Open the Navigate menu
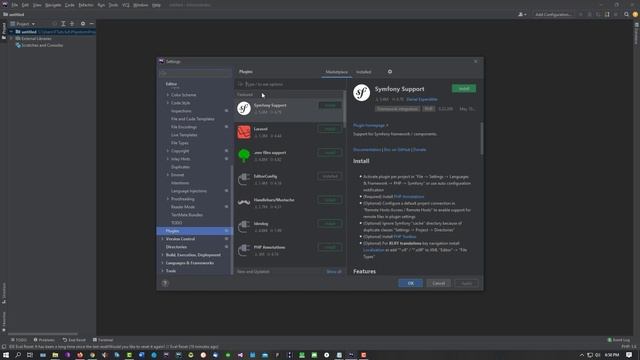The width and height of the screenshot is (640, 360). [53, 5]
